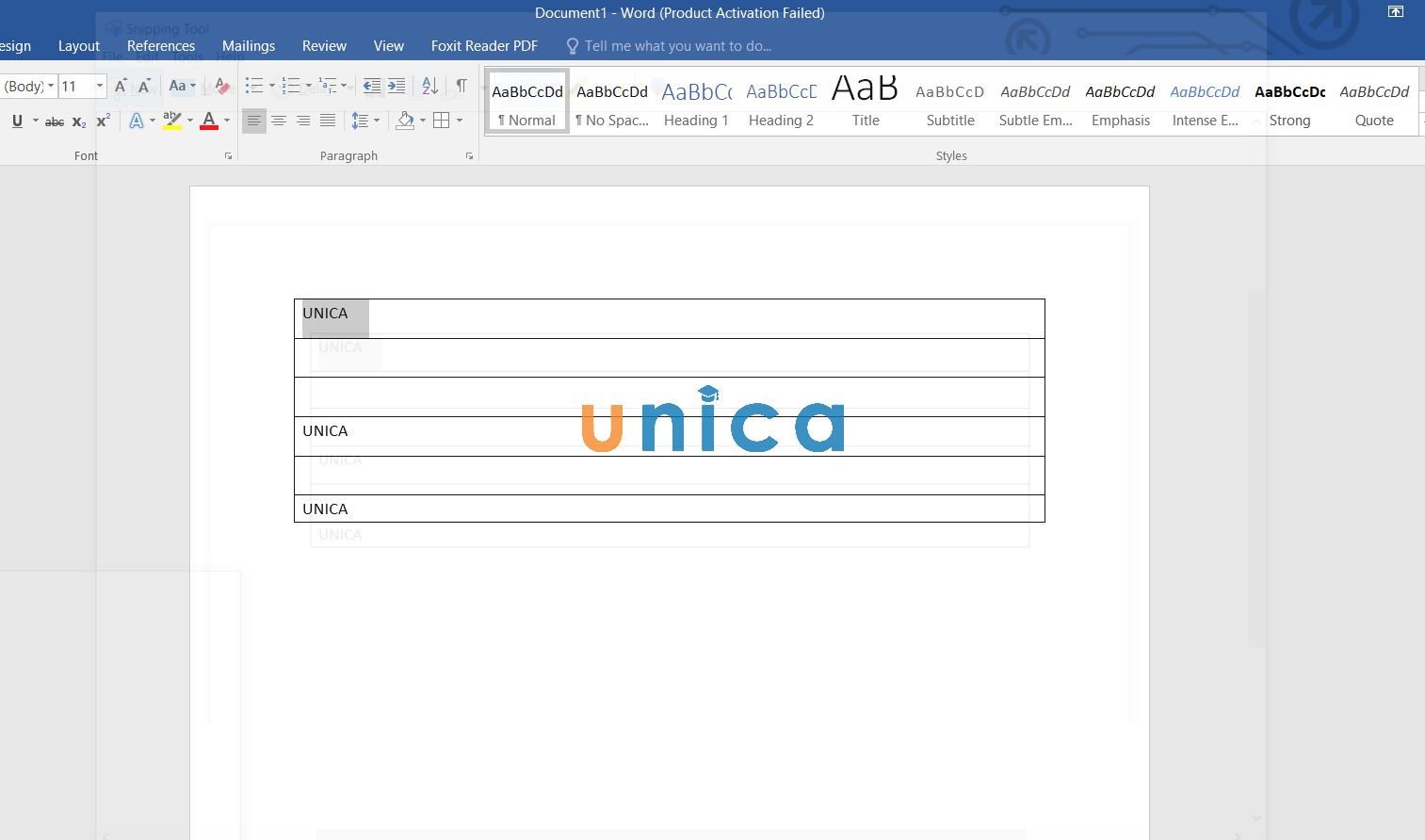Toggle underline formatting

point(17,121)
